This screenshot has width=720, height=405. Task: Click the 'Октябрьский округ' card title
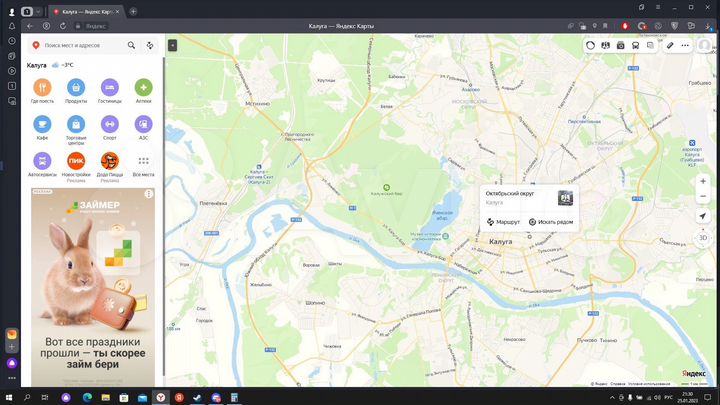[510, 193]
